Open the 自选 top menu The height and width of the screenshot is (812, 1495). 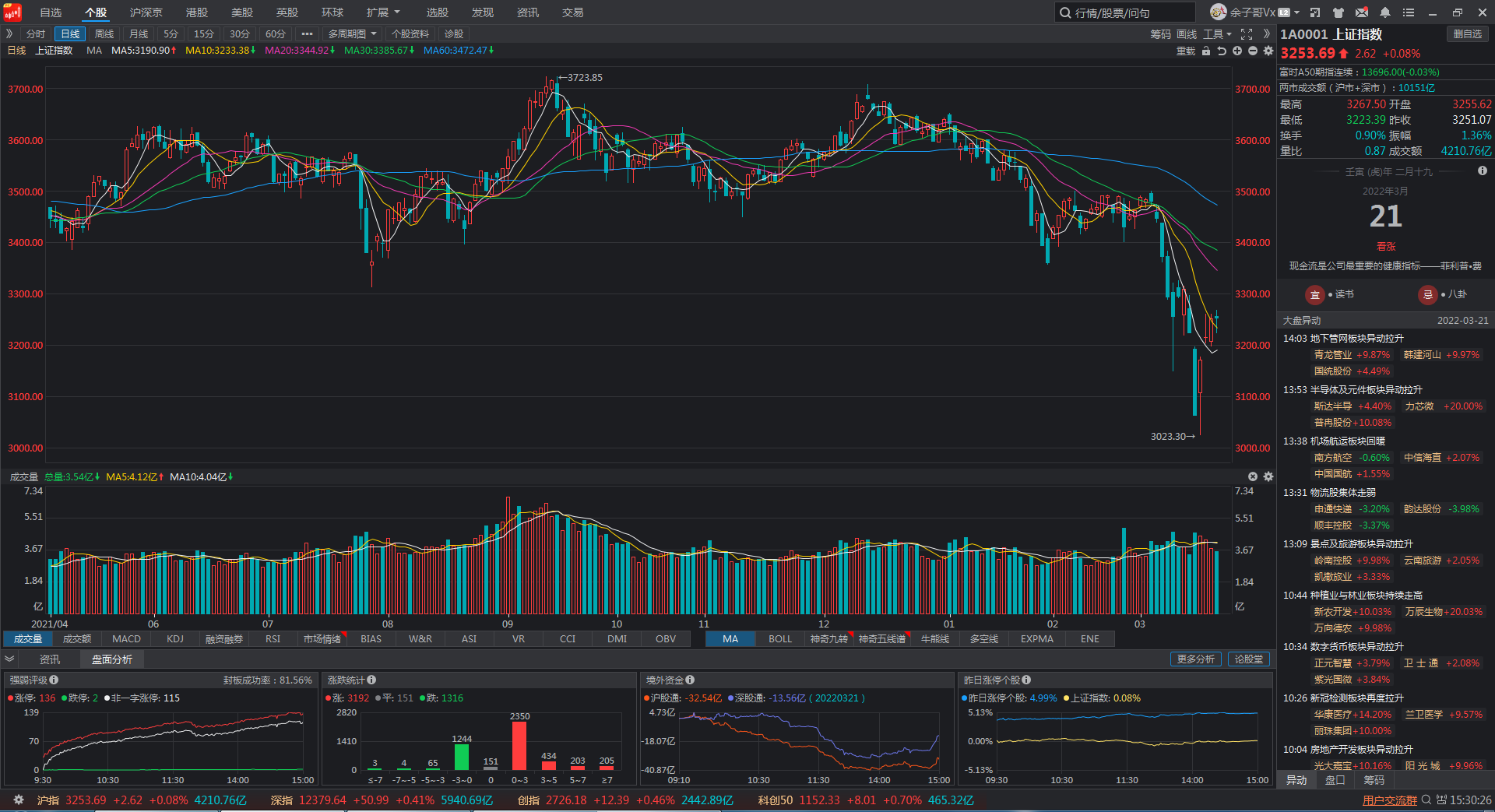pyautogui.click(x=51, y=12)
